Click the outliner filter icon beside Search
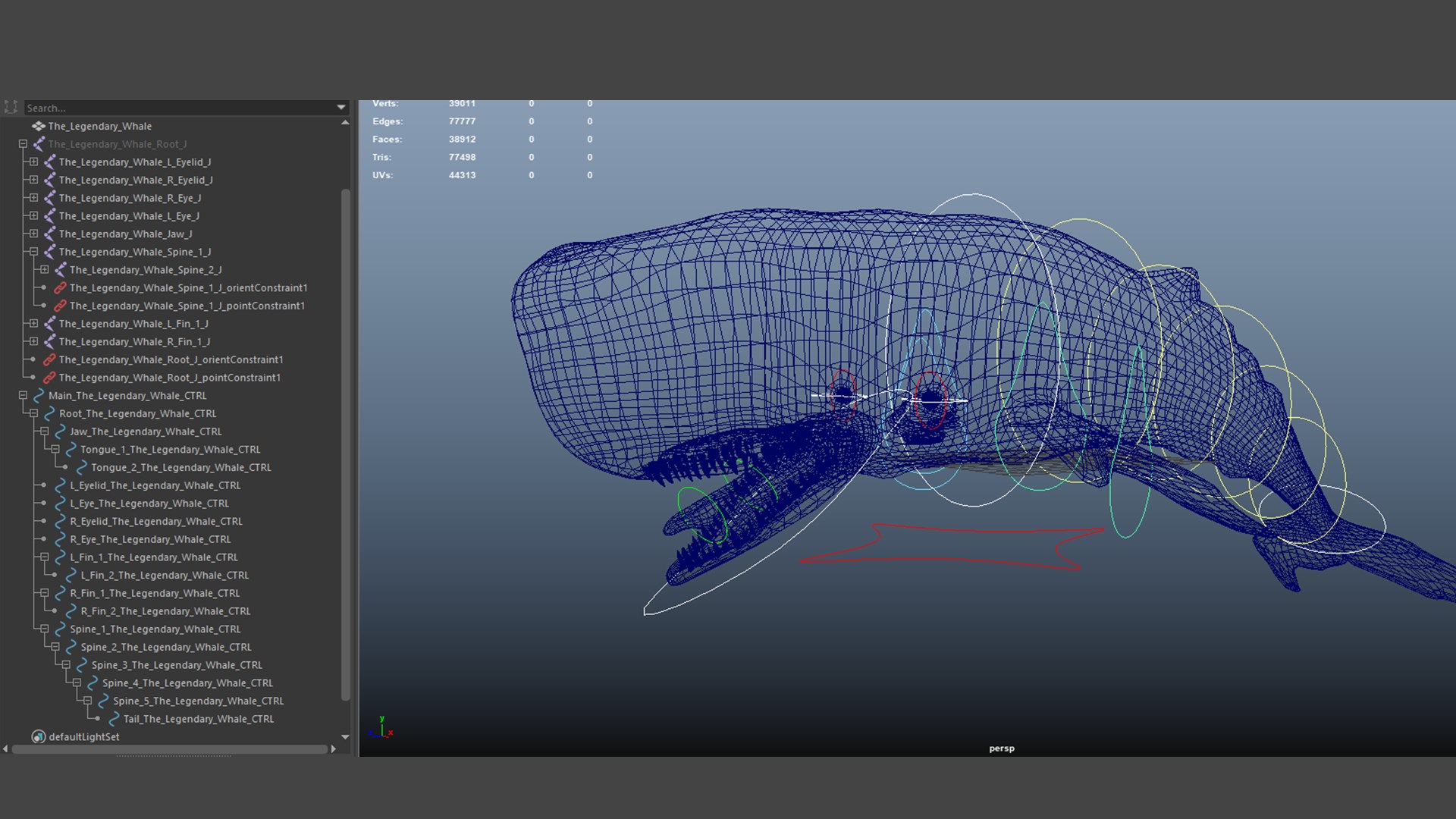1456x819 pixels. click(11, 108)
